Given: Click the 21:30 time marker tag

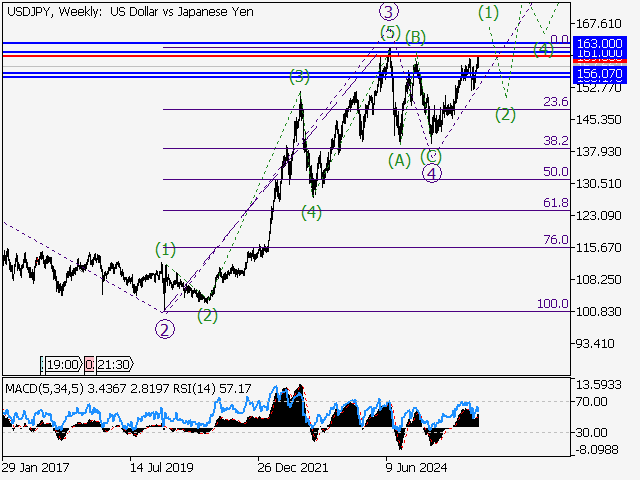Looking at the screenshot, I should coord(113,365).
